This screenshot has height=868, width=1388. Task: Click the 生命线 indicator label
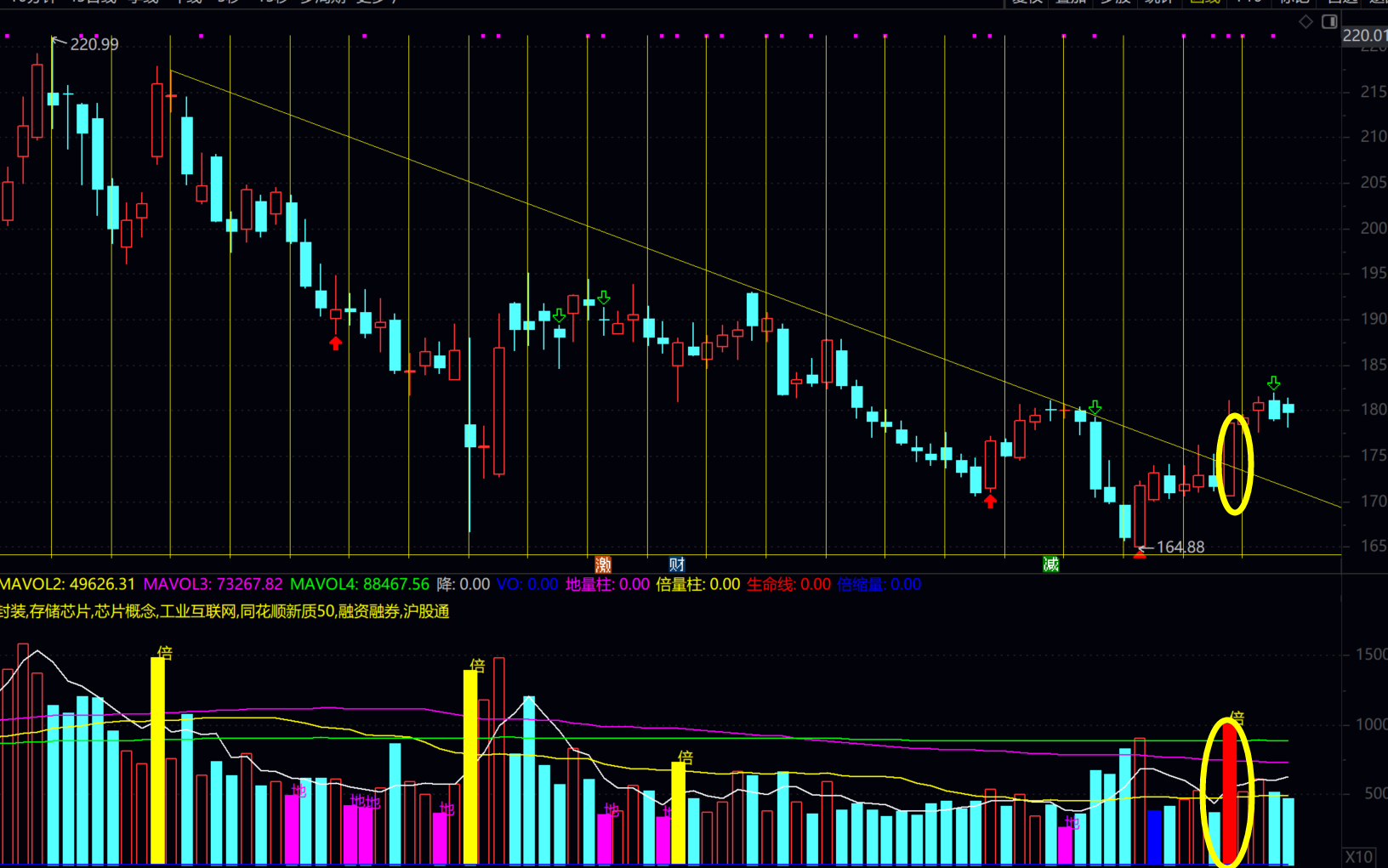click(x=788, y=584)
